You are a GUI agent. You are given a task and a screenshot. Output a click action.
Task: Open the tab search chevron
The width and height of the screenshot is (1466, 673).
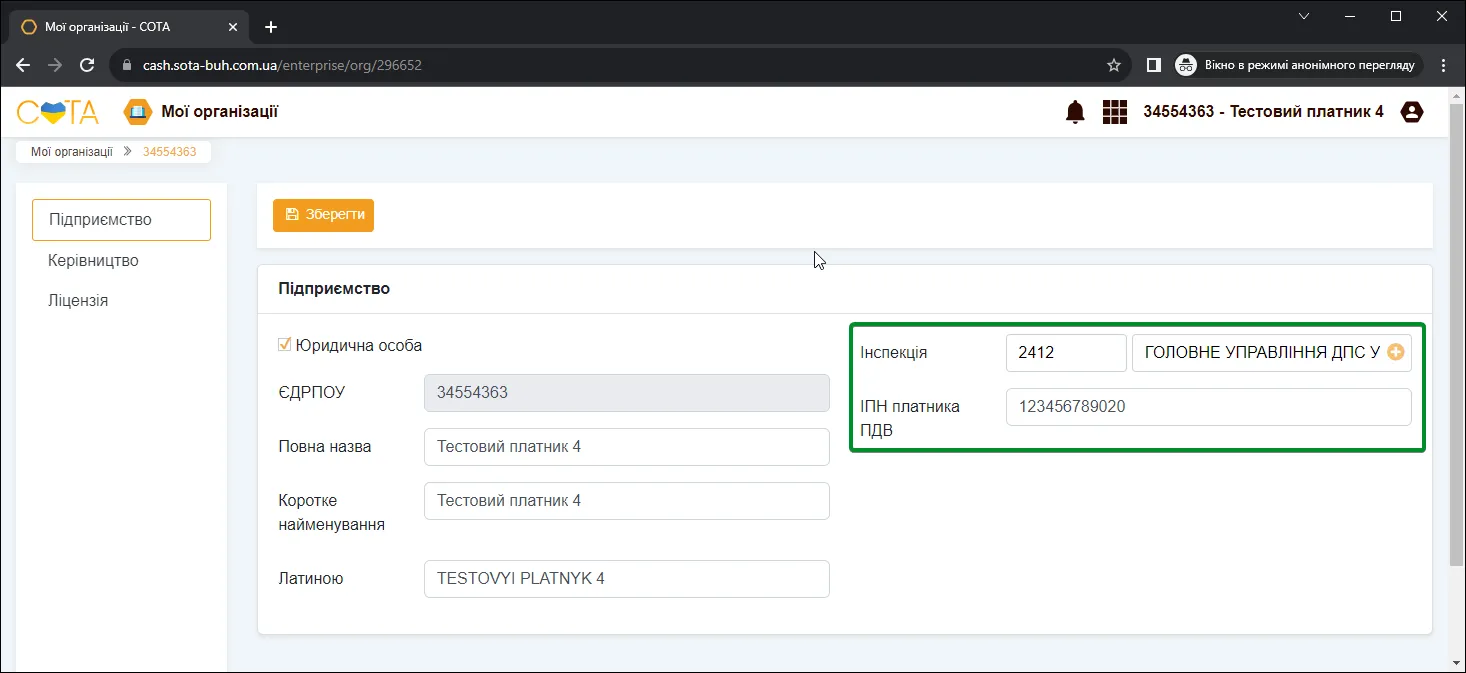pos(1304,16)
